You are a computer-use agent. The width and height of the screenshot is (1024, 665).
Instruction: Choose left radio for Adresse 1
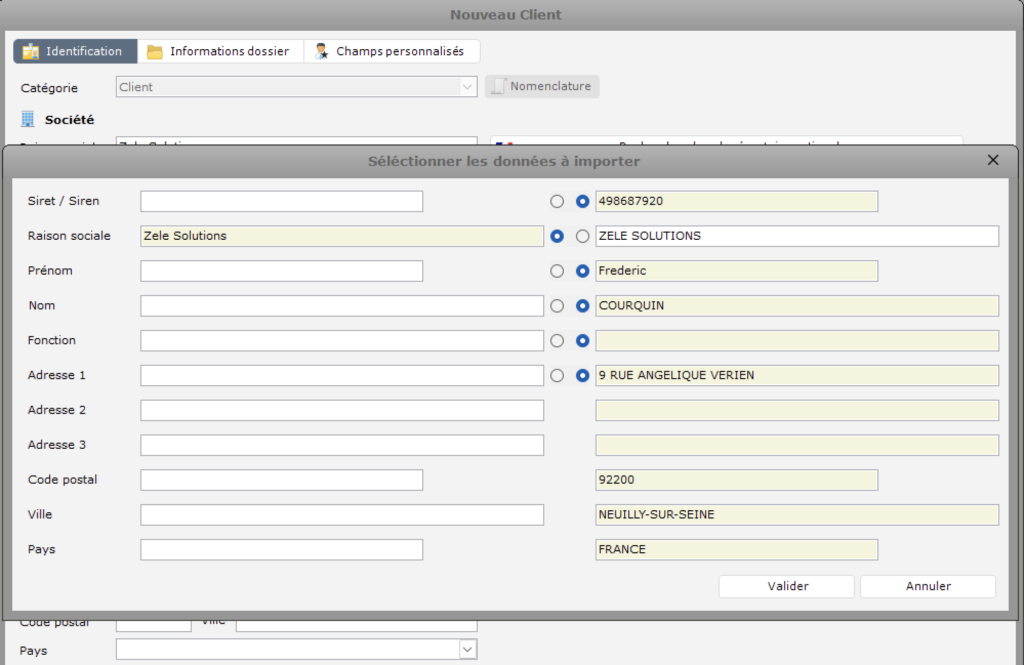pos(557,376)
